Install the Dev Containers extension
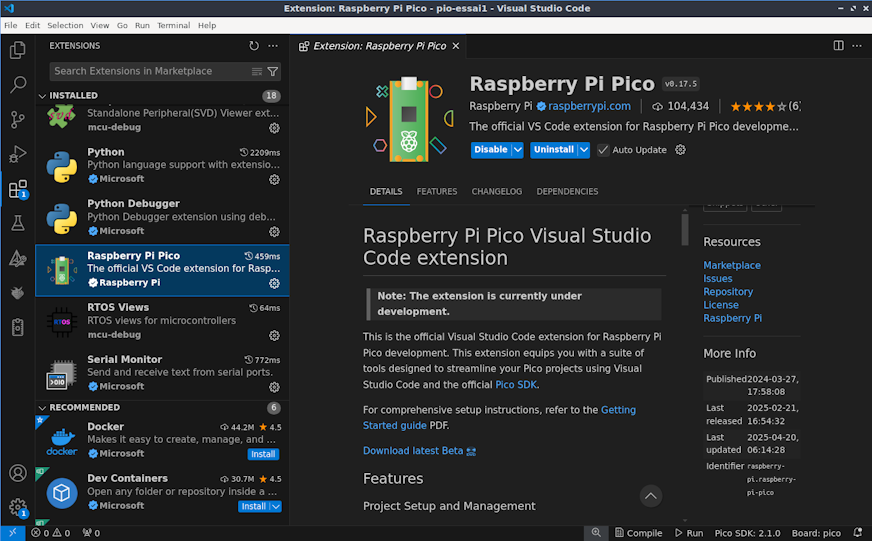This screenshot has width=872, height=541. [254, 506]
